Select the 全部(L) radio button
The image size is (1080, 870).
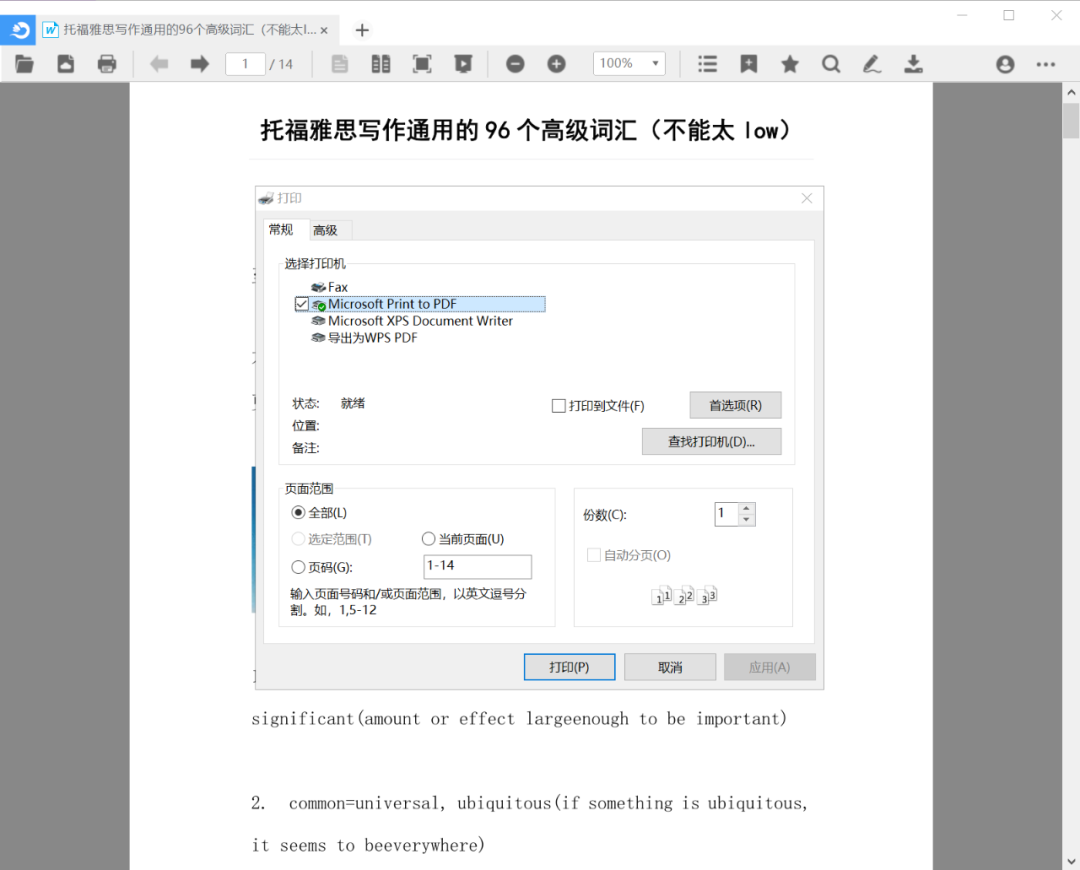(x=298, y=512)
